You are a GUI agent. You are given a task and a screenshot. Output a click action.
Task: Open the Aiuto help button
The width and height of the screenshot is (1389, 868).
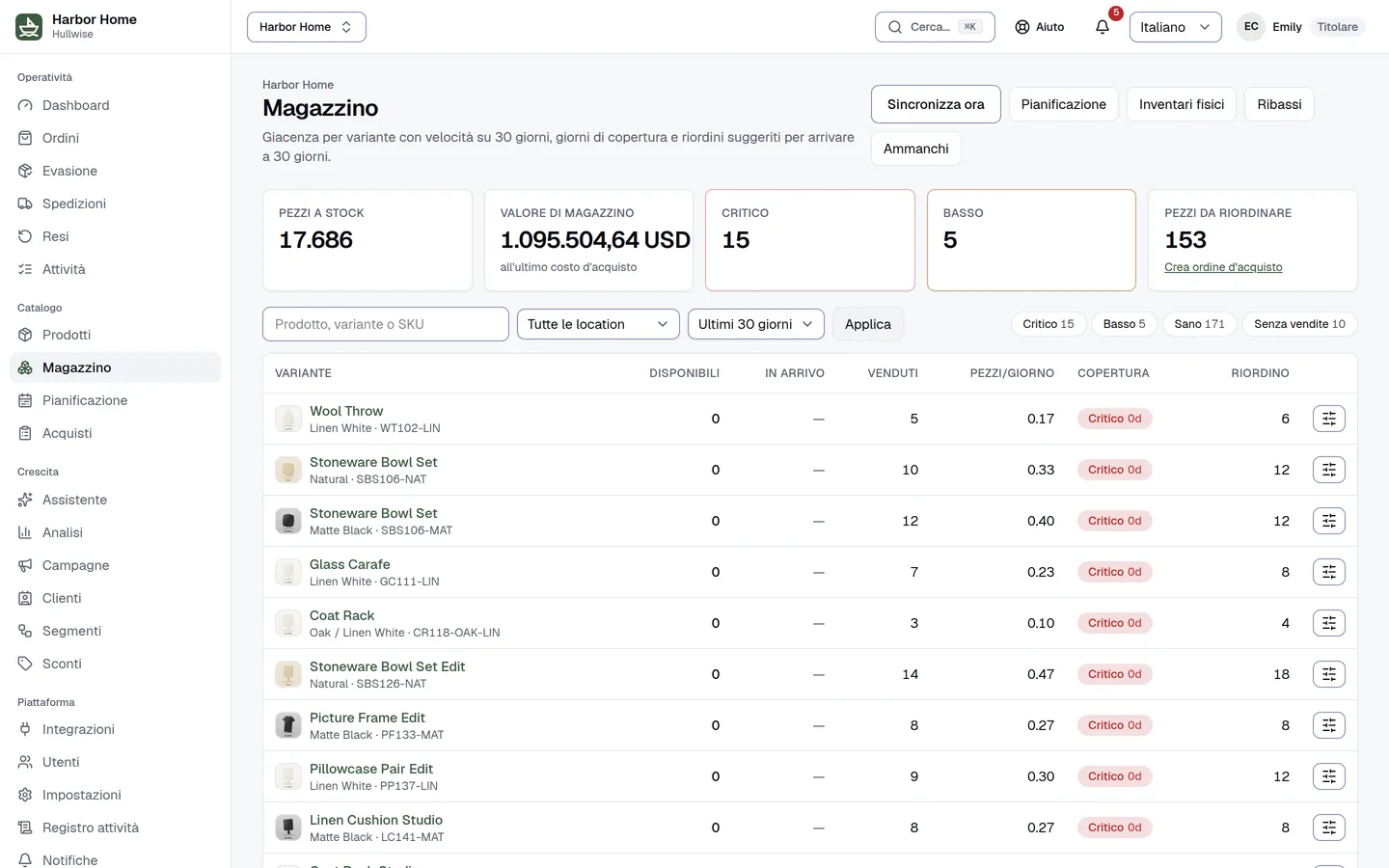tap(1040, 27)
